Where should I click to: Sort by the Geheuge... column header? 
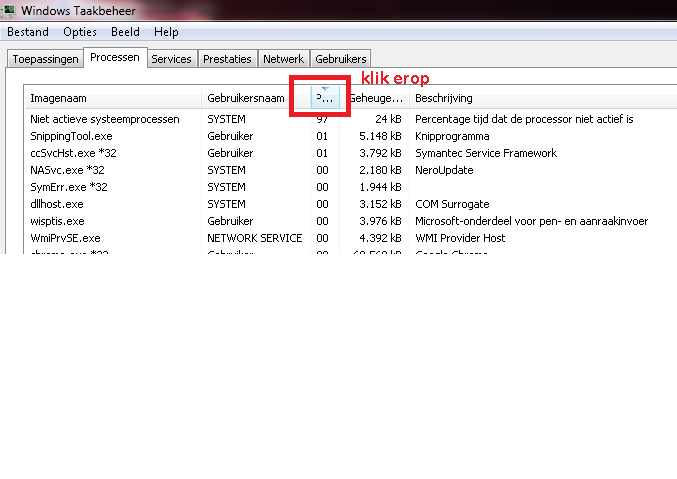pos(375,98)
